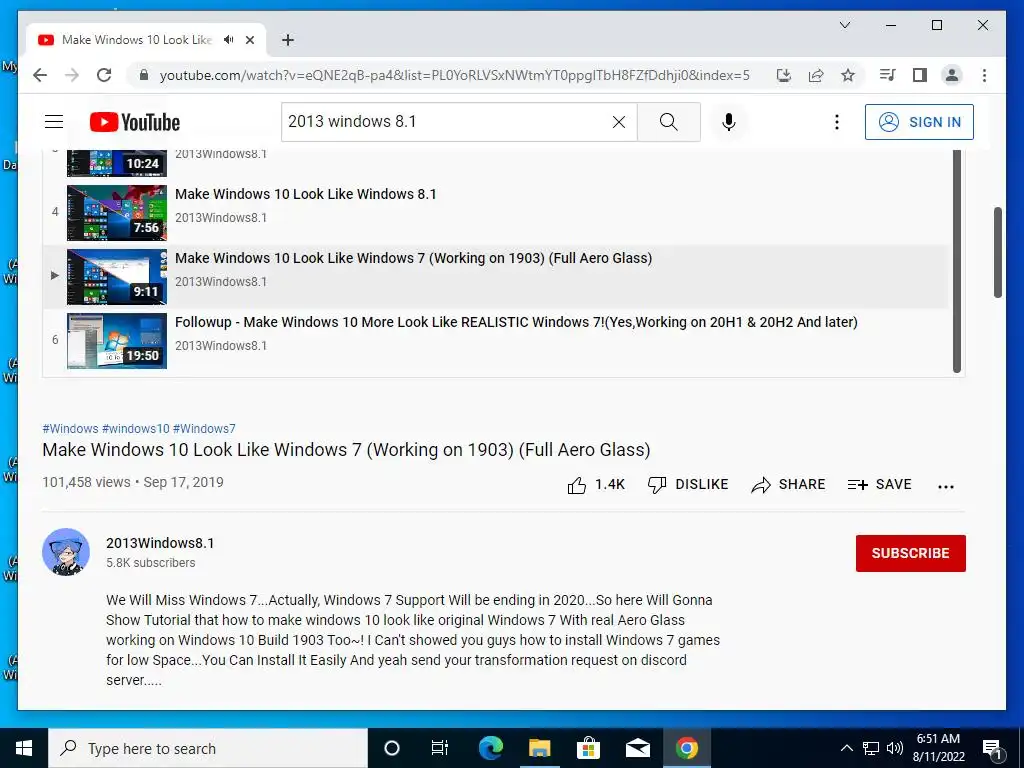Clear the YouTube search box text
The image size is (1024, 768).
618,121
